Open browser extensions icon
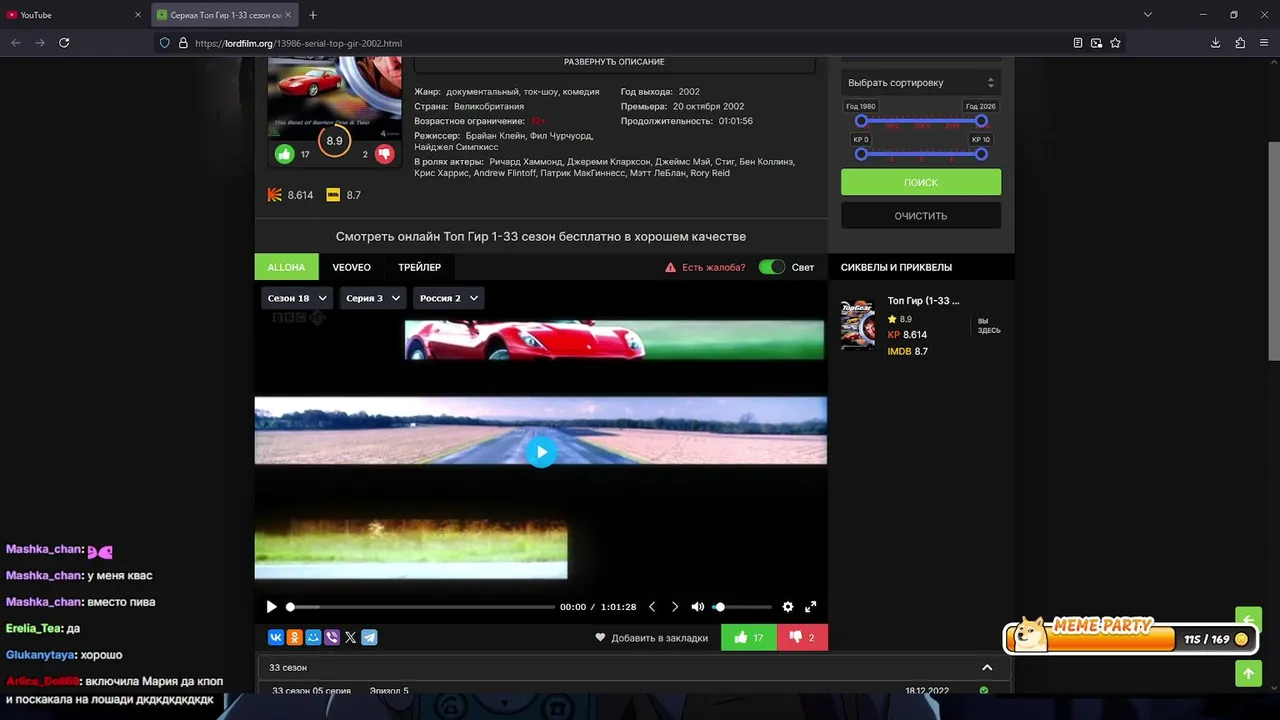This screenshot has height=720, width=1280. click(x=1240, y=43)
